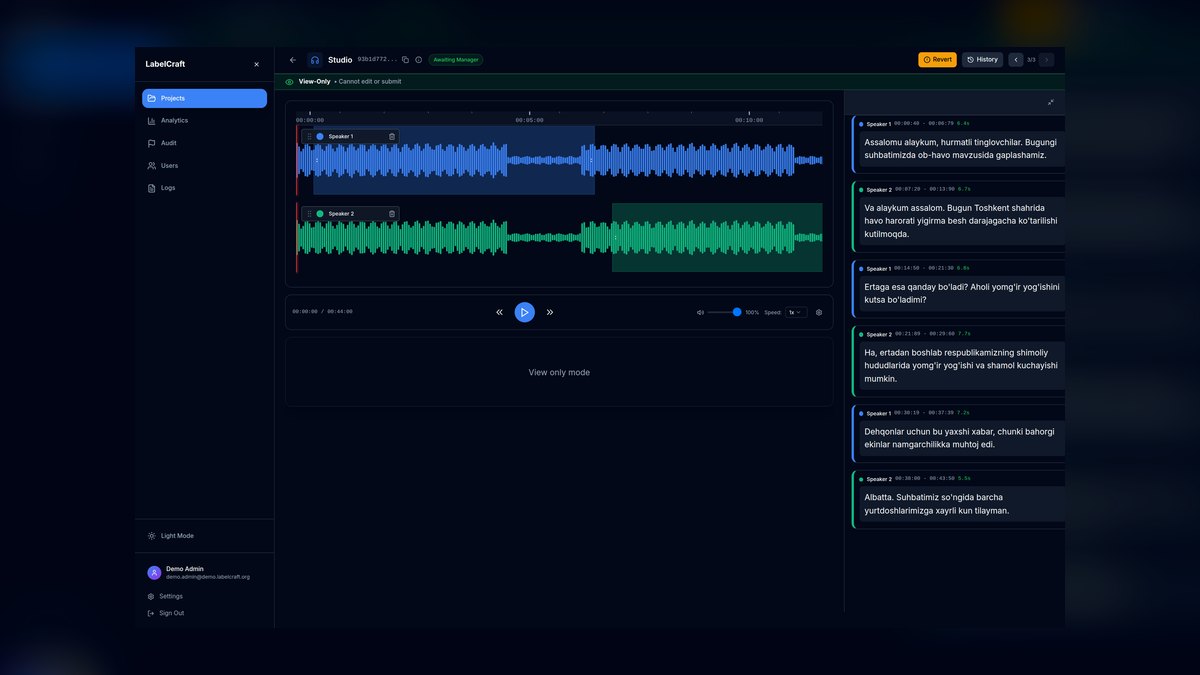The width and height of the screenshot is (1200, 675).
Task: Click the demo.admin@demo.labelcraft.org email
Action: tap(208, 577)
